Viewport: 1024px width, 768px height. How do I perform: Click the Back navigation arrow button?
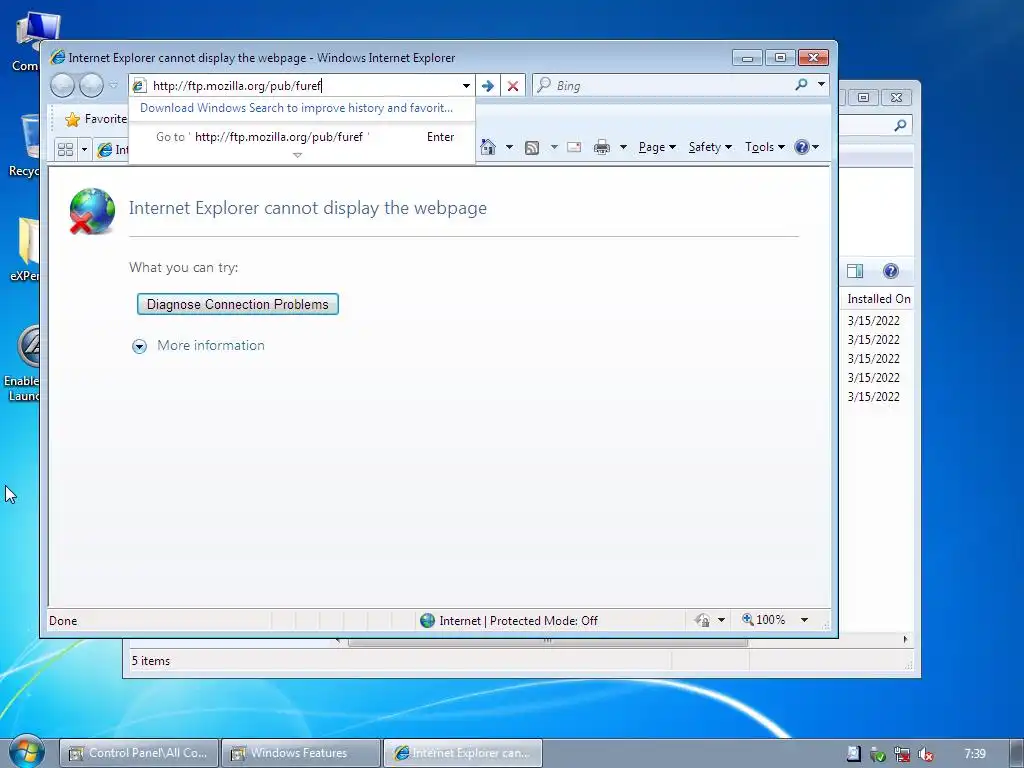point(62,86)
